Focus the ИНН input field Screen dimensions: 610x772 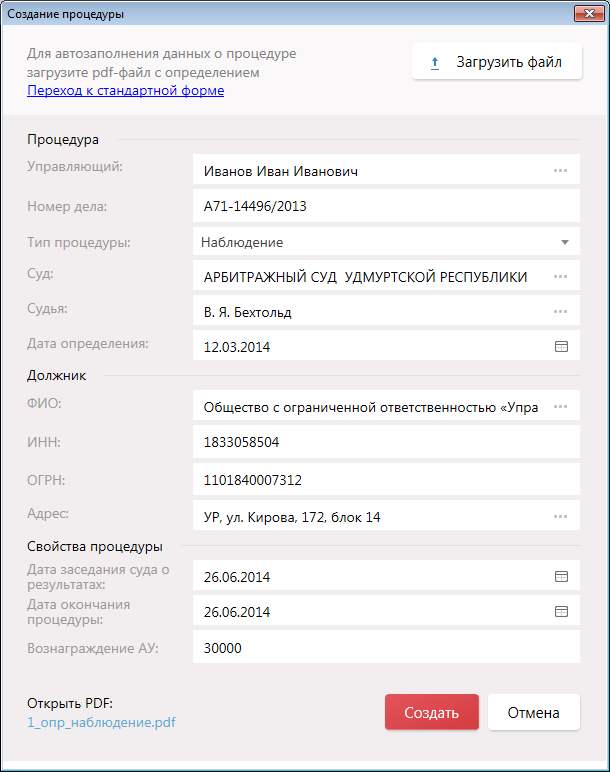pos(385,442)
